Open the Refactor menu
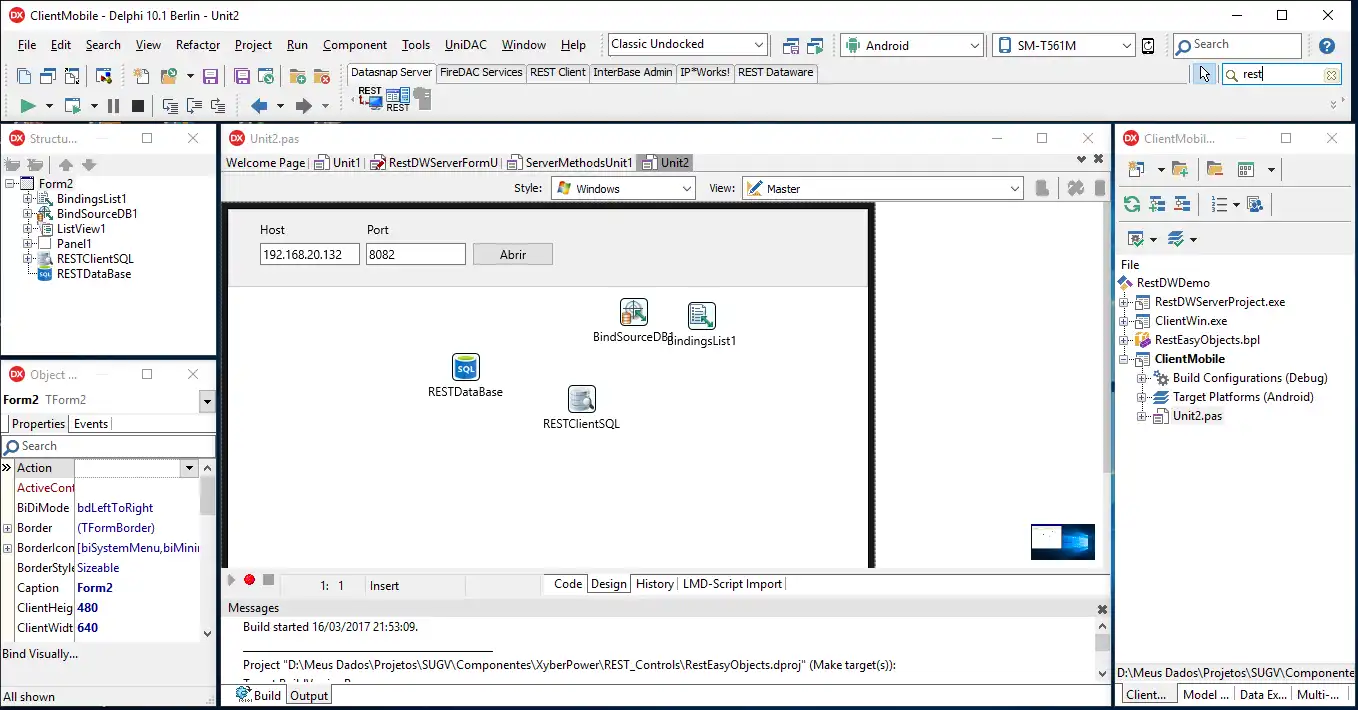The width and height of the screenshot is (1358, 710). (x=198, y=45)
